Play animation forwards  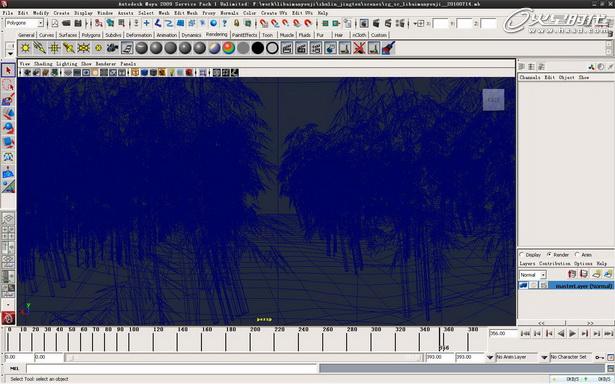tap(573, 333)
